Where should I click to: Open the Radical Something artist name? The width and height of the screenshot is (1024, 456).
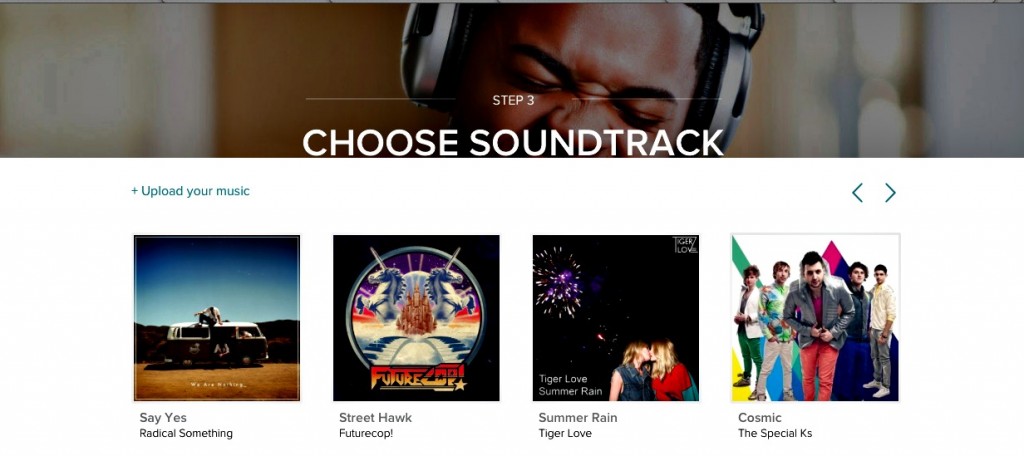[x=186, y=433]
